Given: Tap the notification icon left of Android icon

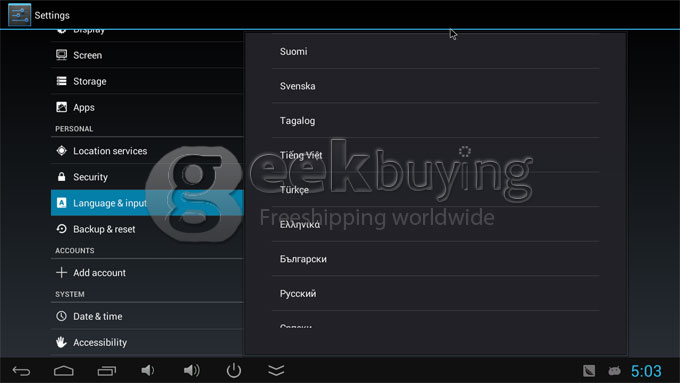Looking at the screenshot, I should 589,371.
